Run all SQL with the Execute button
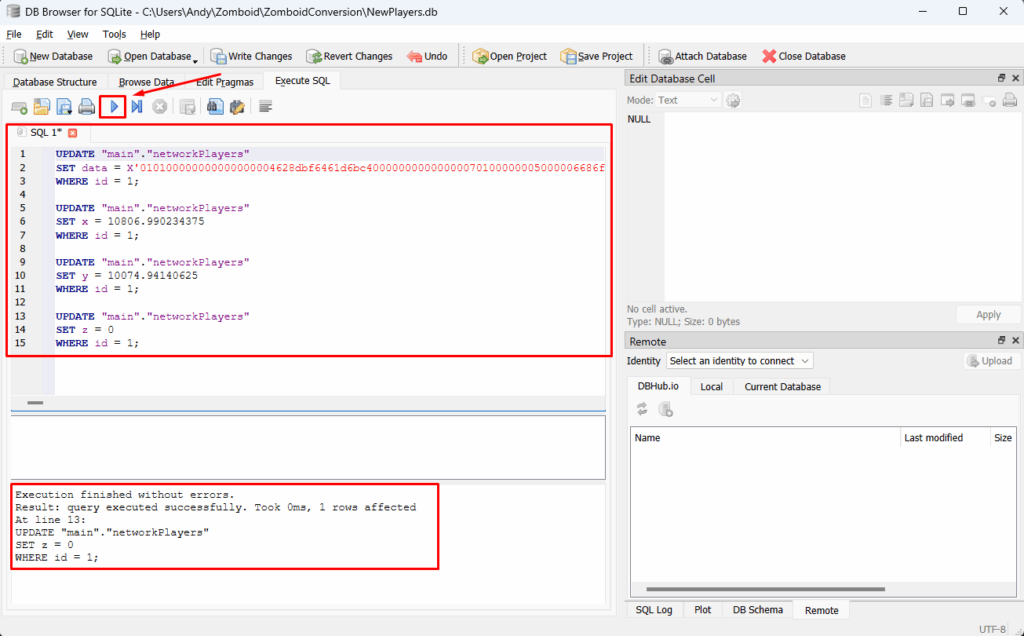Image resolution: width=1024 pixels, height=636 pixels. (114, 106)
